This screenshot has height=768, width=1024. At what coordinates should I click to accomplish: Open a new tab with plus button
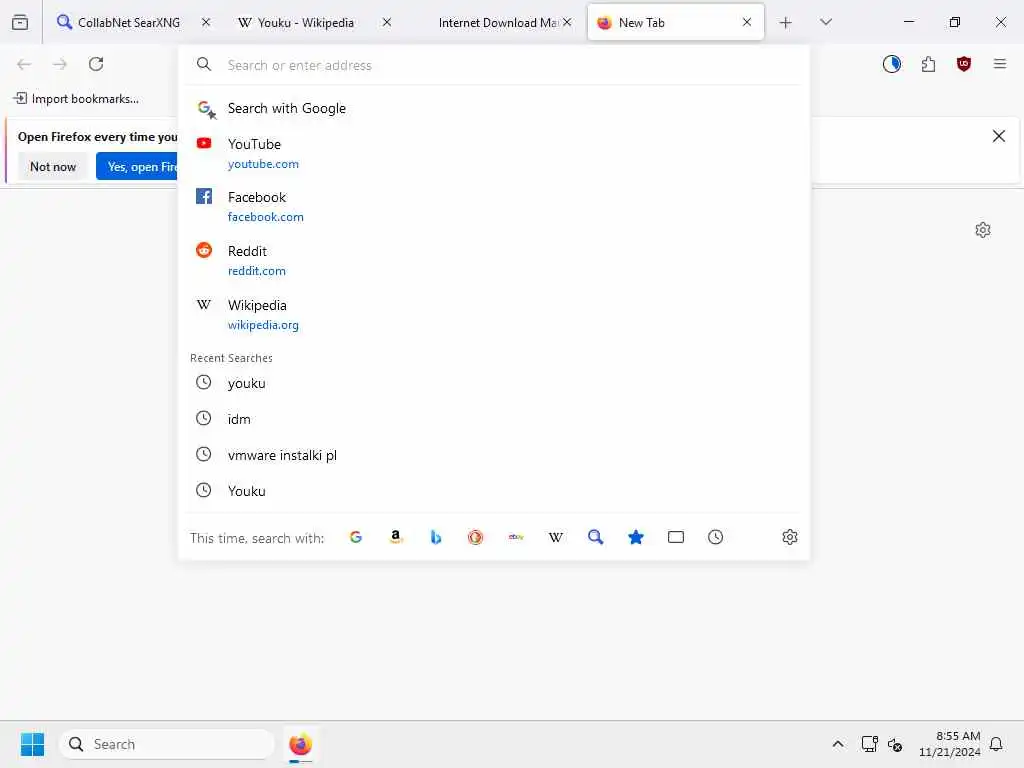[x=786, y=22]
